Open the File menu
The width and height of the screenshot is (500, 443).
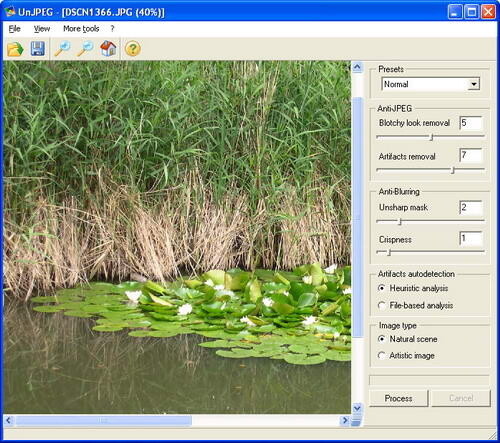coord(14,29)
